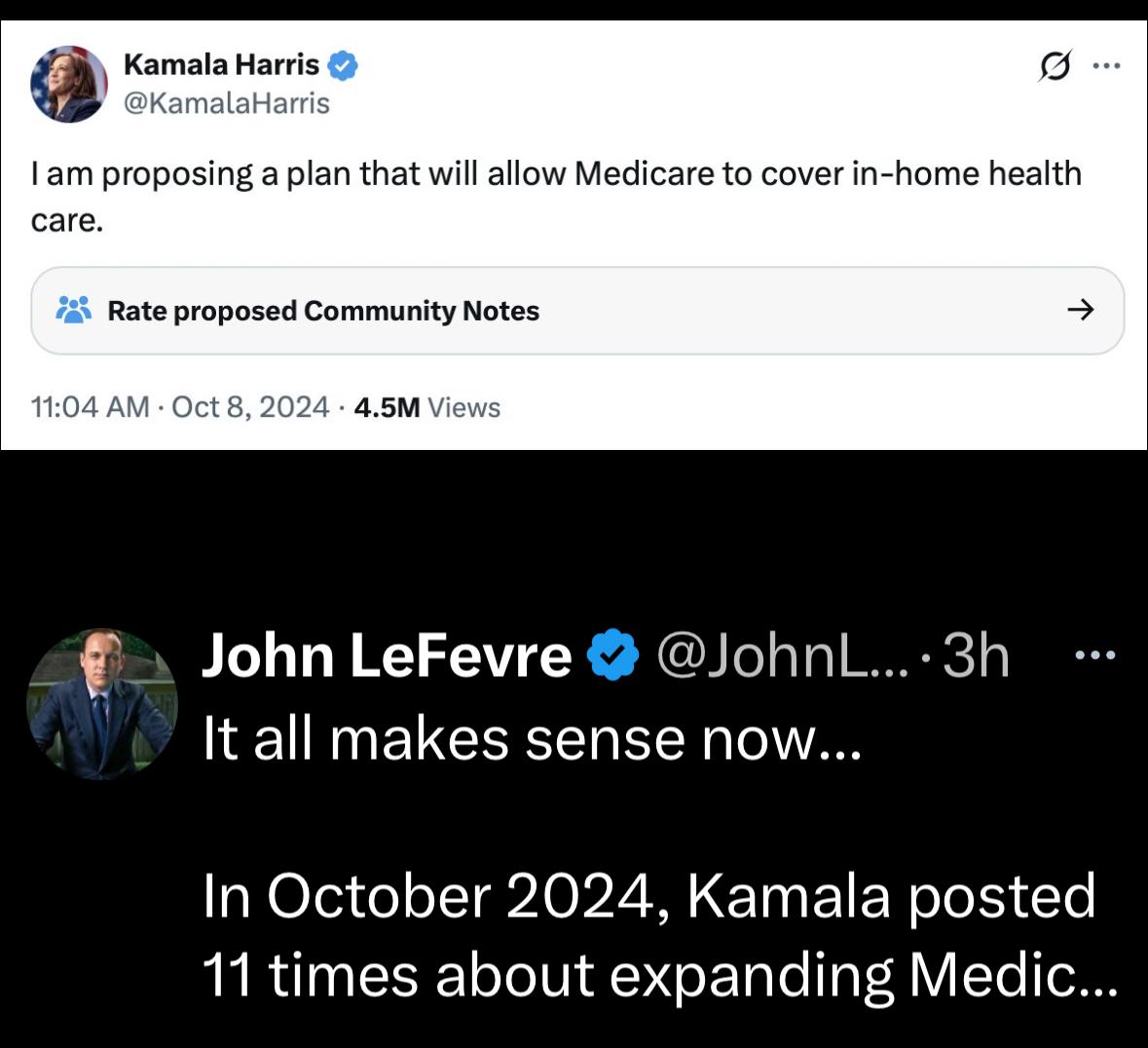Click the Community Notes people icon
Image resolution: width=1148 pixels, height=1048 pixels.
tap(74, 310)
